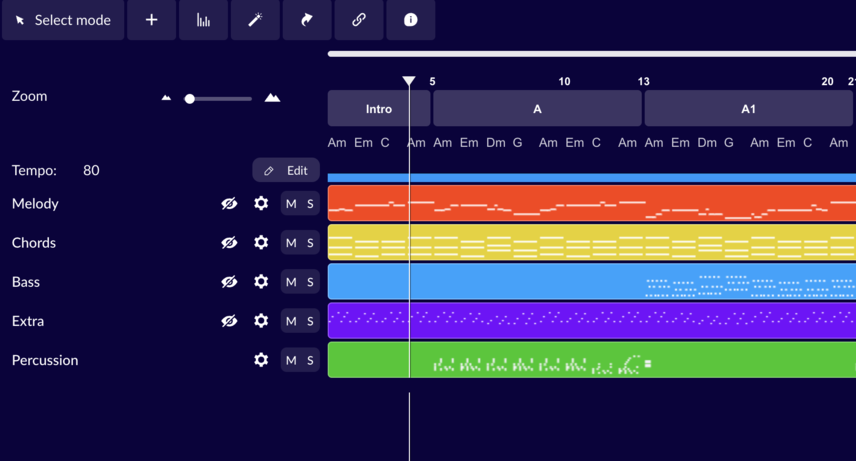Screen dimensions: 856x461
Task: Open the Select mode dropdown
Action: point(63,20)
